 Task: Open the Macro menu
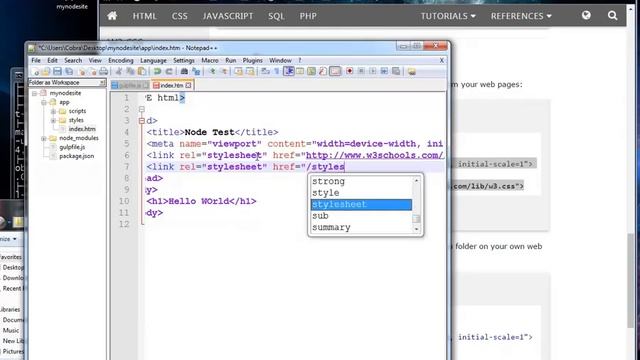(210, 60)
